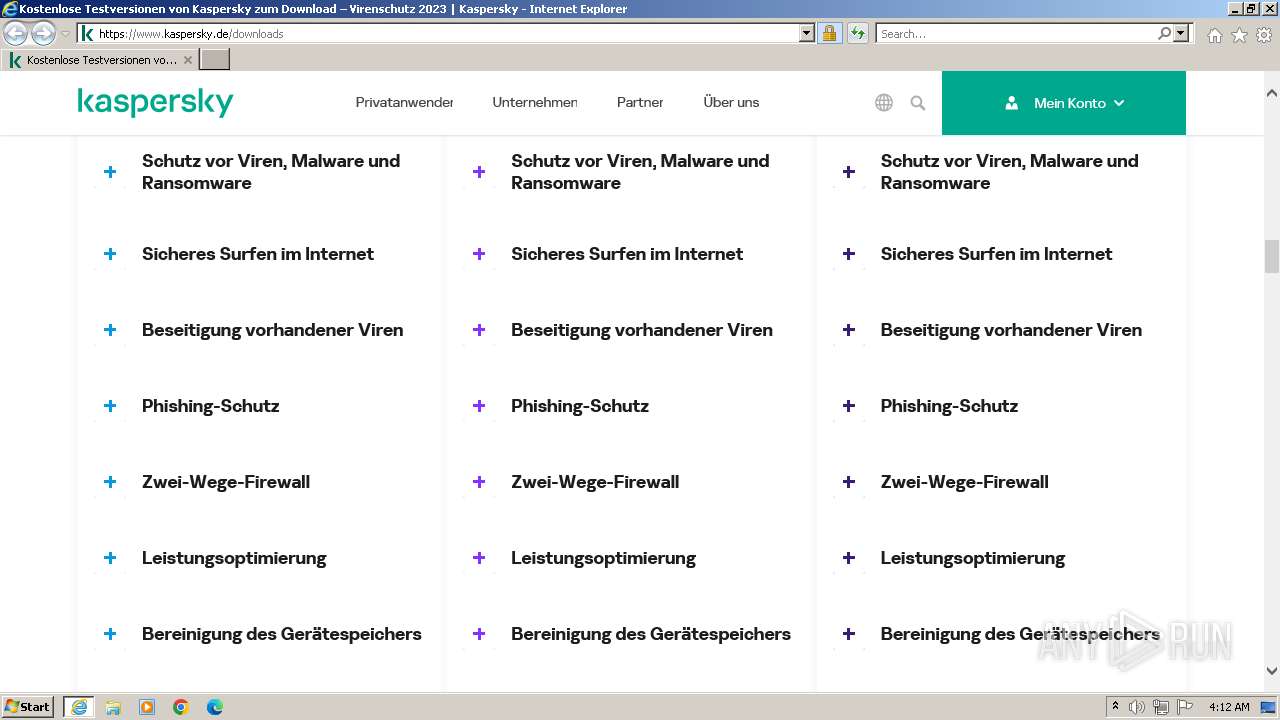Click the browser Back arrow
1280x720 pixels.
point(16,33)
